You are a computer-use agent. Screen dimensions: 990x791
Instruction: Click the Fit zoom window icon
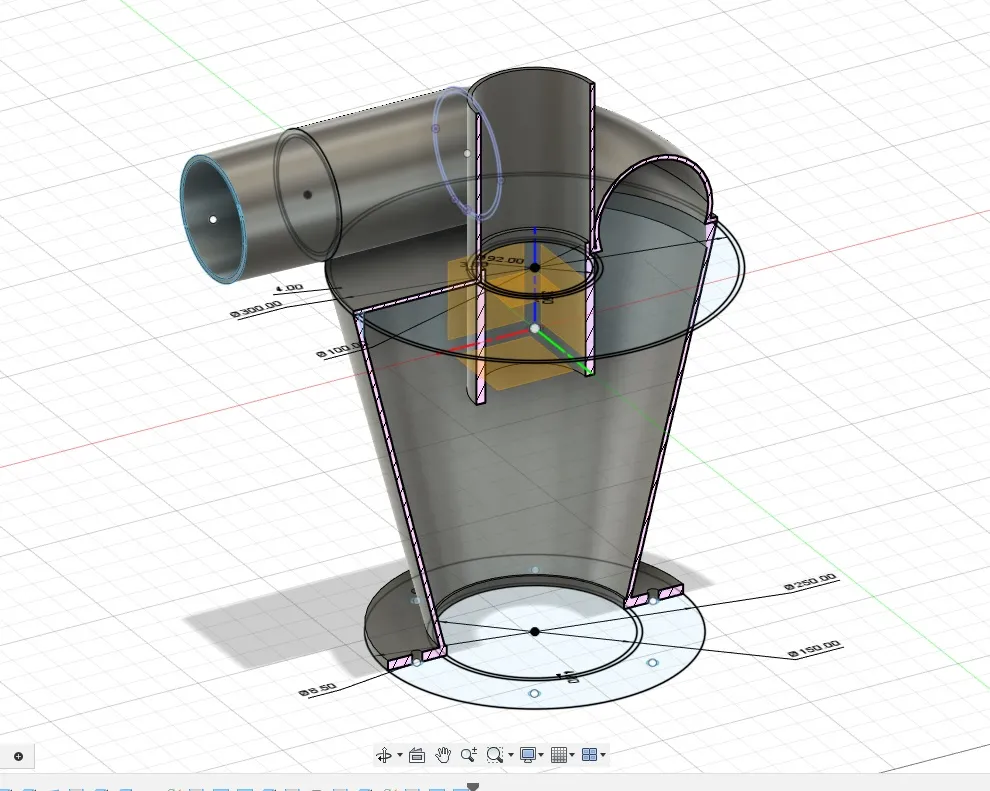click(x=495, y=755)
